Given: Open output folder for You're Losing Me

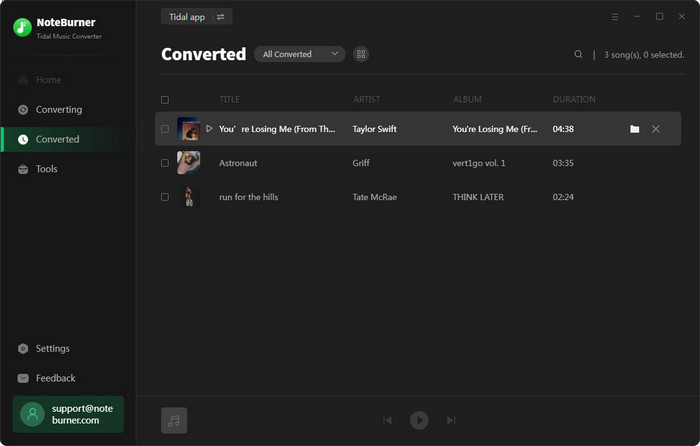Looking at the screenshot, I should point(634,129).
